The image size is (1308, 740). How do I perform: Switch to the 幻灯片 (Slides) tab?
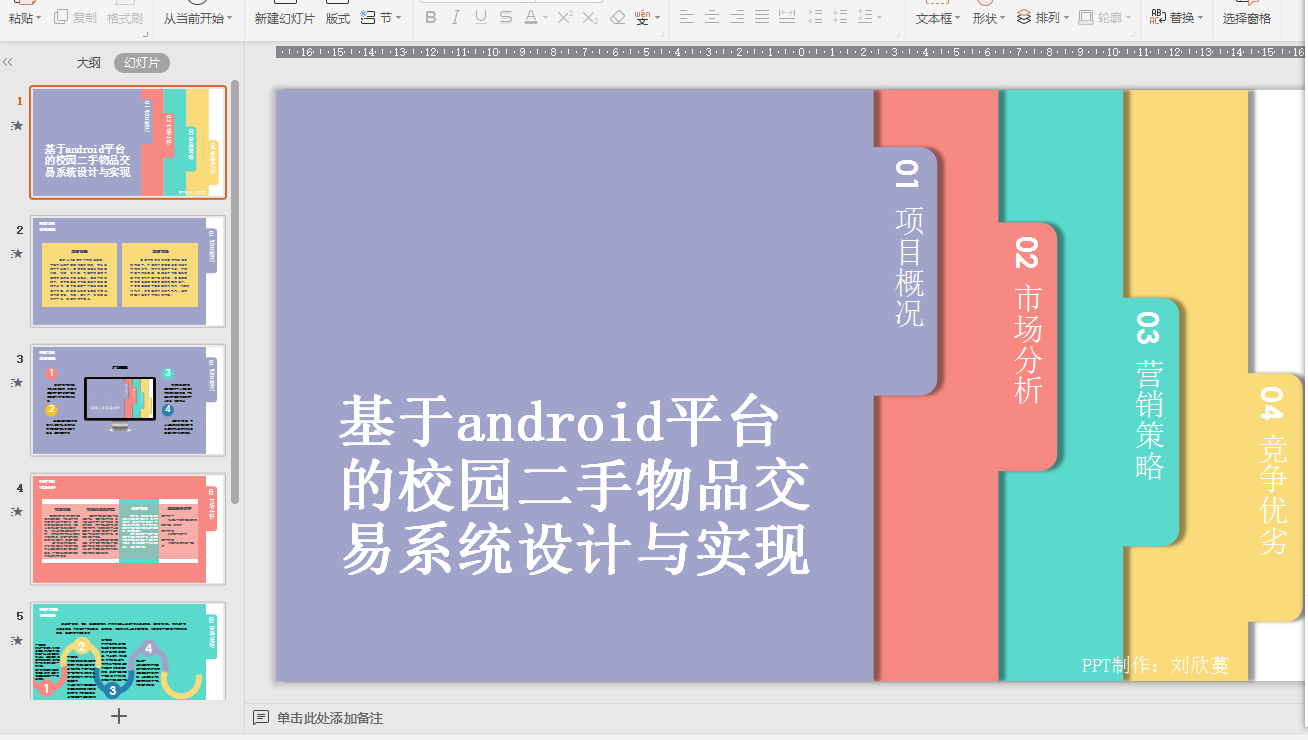click(x=142, y=63)
